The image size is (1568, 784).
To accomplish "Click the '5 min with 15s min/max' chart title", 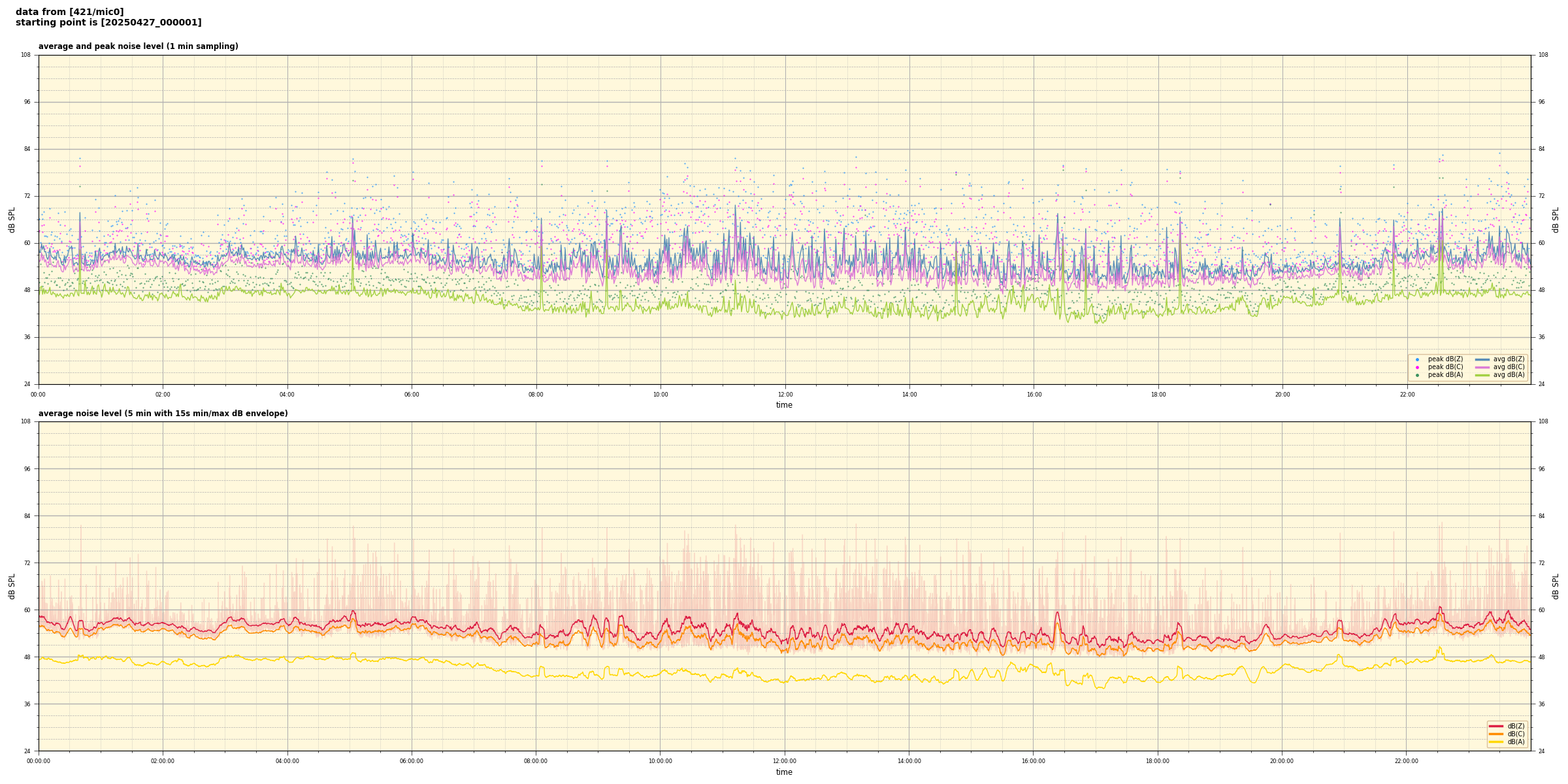I will 163,414.
